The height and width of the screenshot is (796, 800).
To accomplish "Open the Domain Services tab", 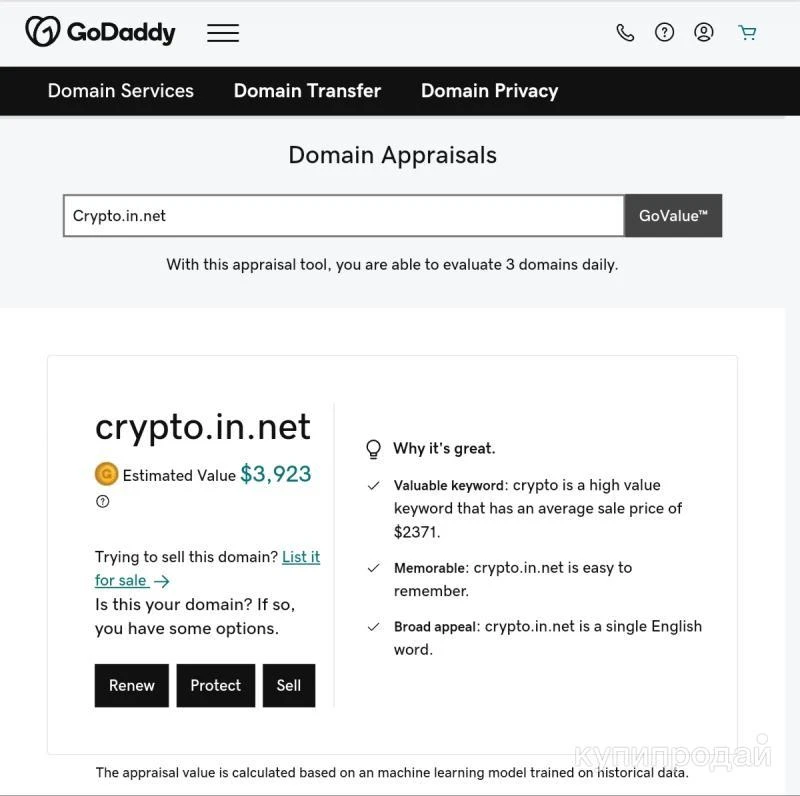I will click(121, 91).
